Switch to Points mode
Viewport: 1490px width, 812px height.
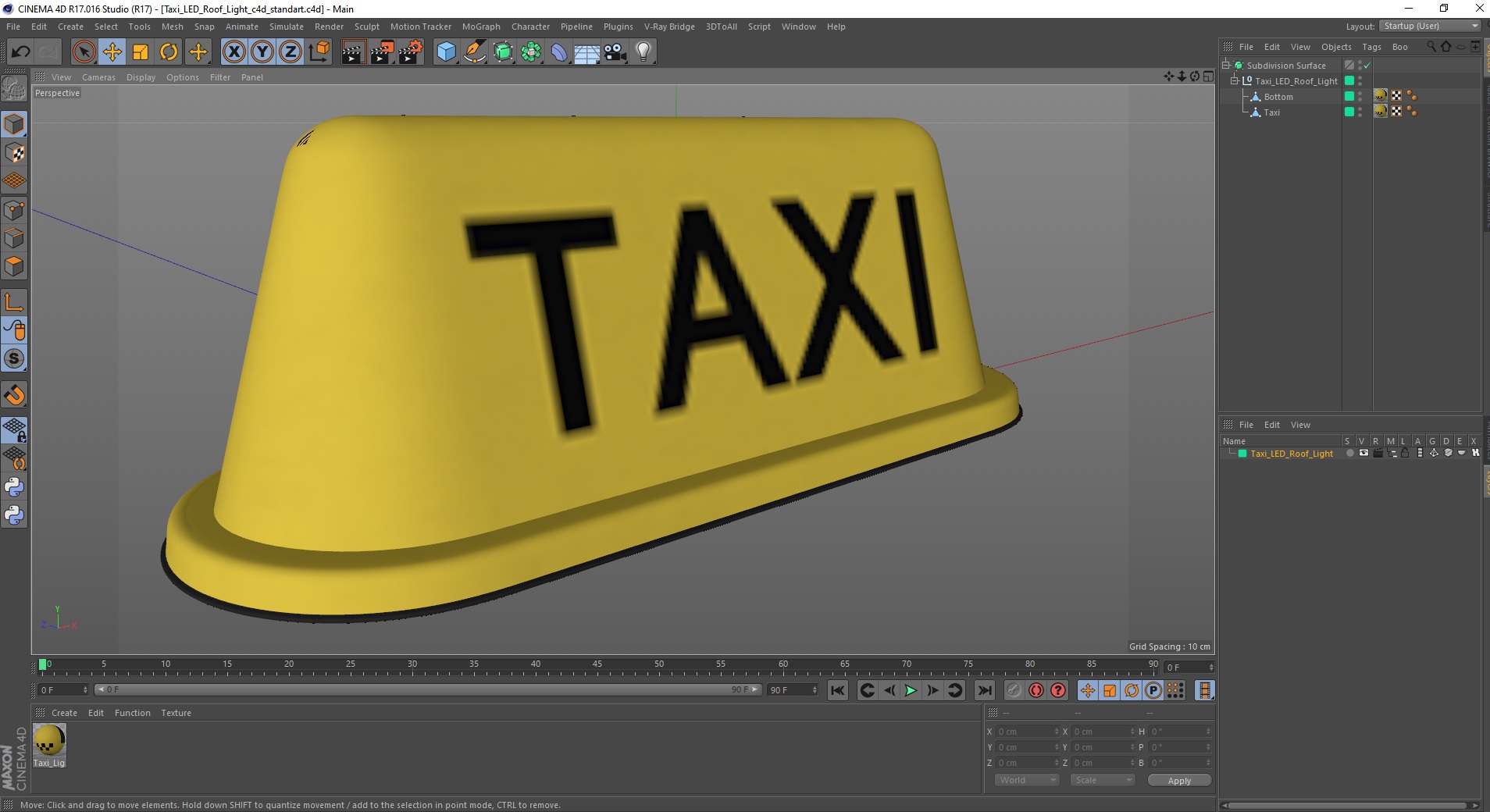click(14, 209)
